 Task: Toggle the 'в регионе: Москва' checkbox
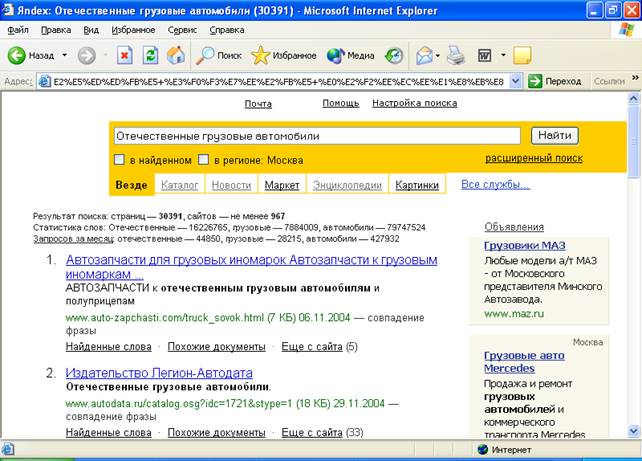204,160
